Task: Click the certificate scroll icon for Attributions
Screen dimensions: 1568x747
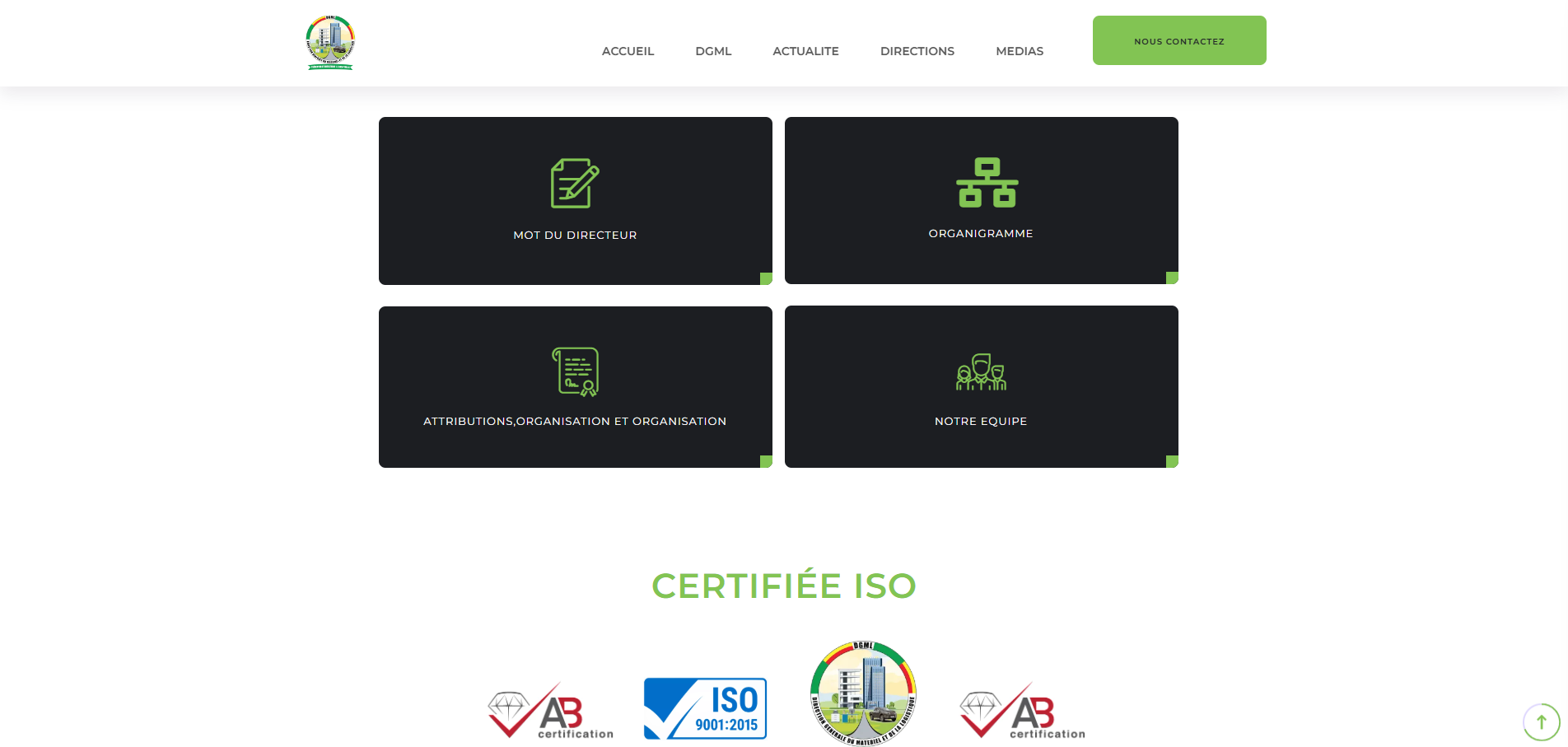Action: pyautogui.click(x=575, y=371)
